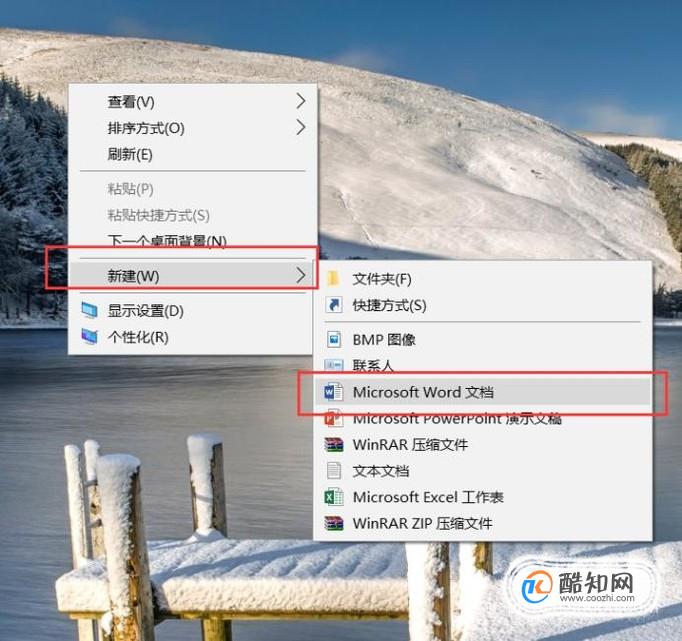
Task: Click the personalization icon beside 个性化(R)
Action: 90,337
